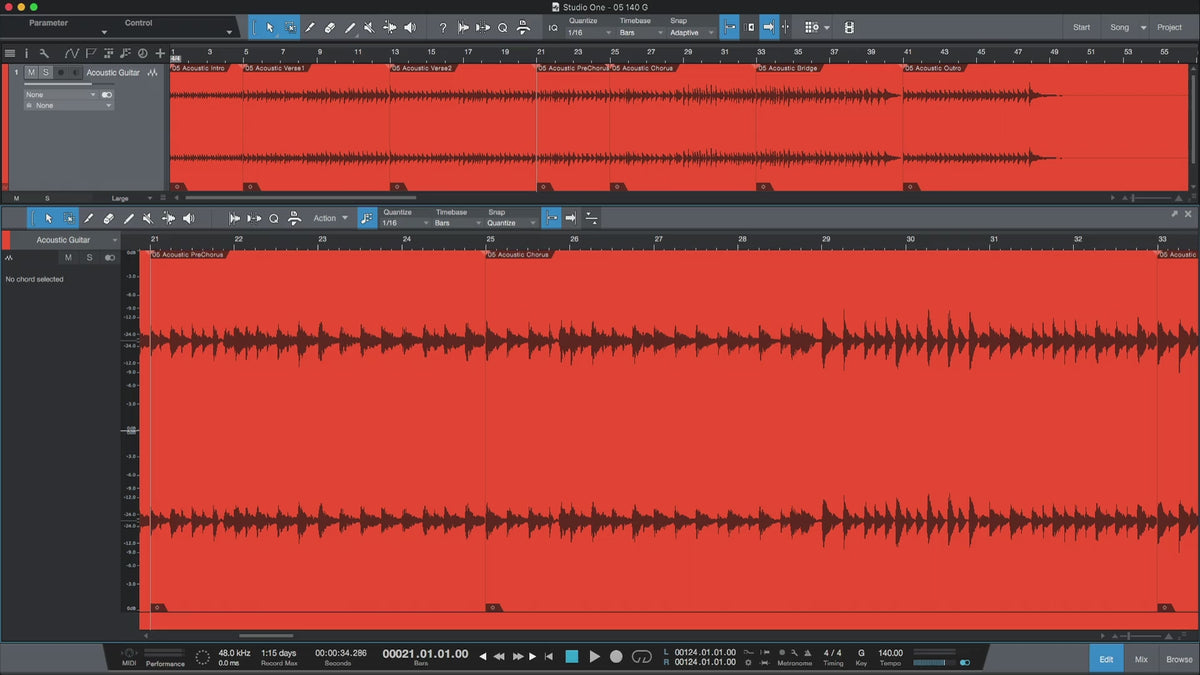Pick the Mute tool in top toolbar
The width and height of the screenshot is (1200, 675).
click(369, 28)
